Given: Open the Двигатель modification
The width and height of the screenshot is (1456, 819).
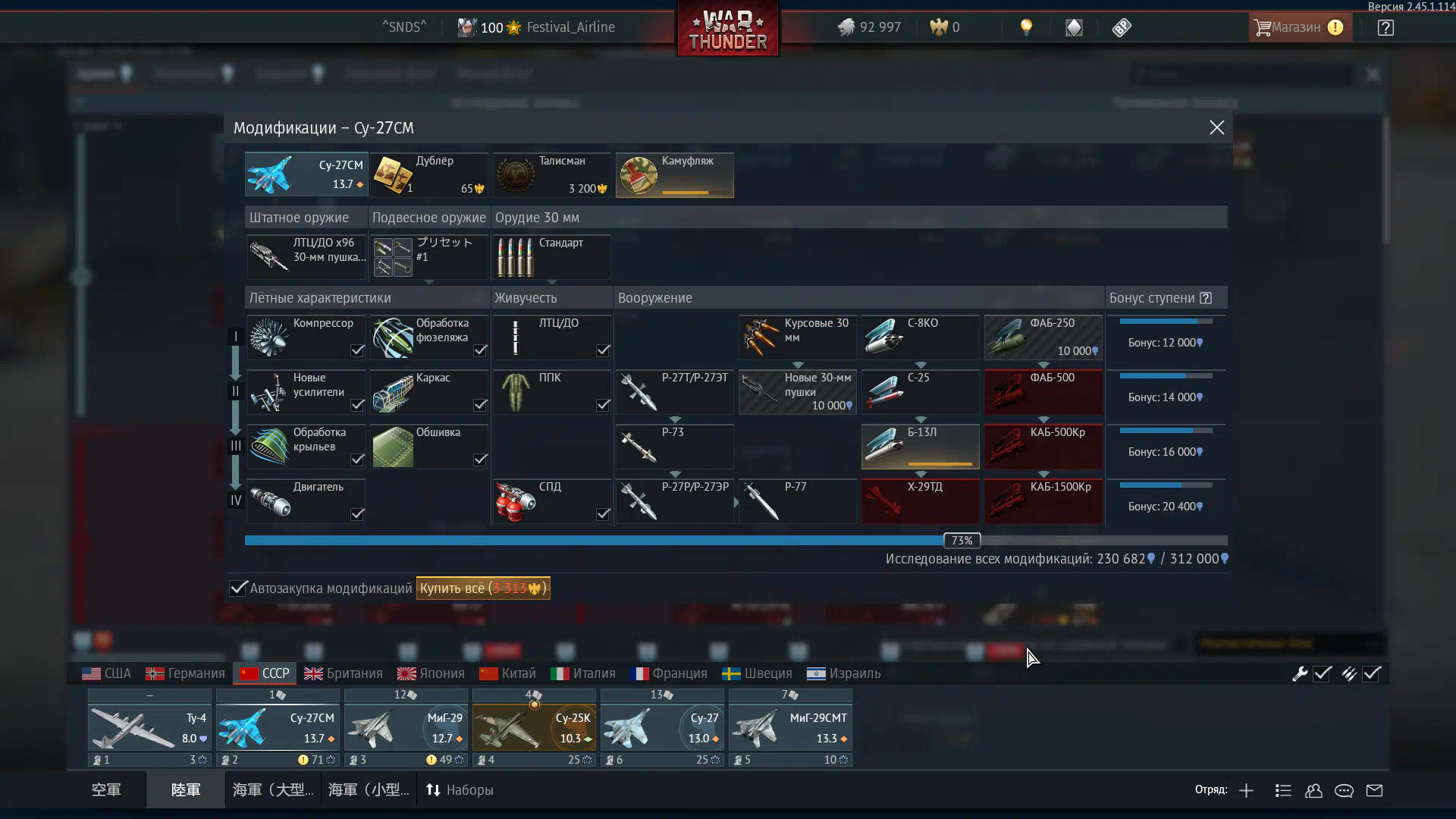Looking at the screenshot, I should tap(306, 500).
